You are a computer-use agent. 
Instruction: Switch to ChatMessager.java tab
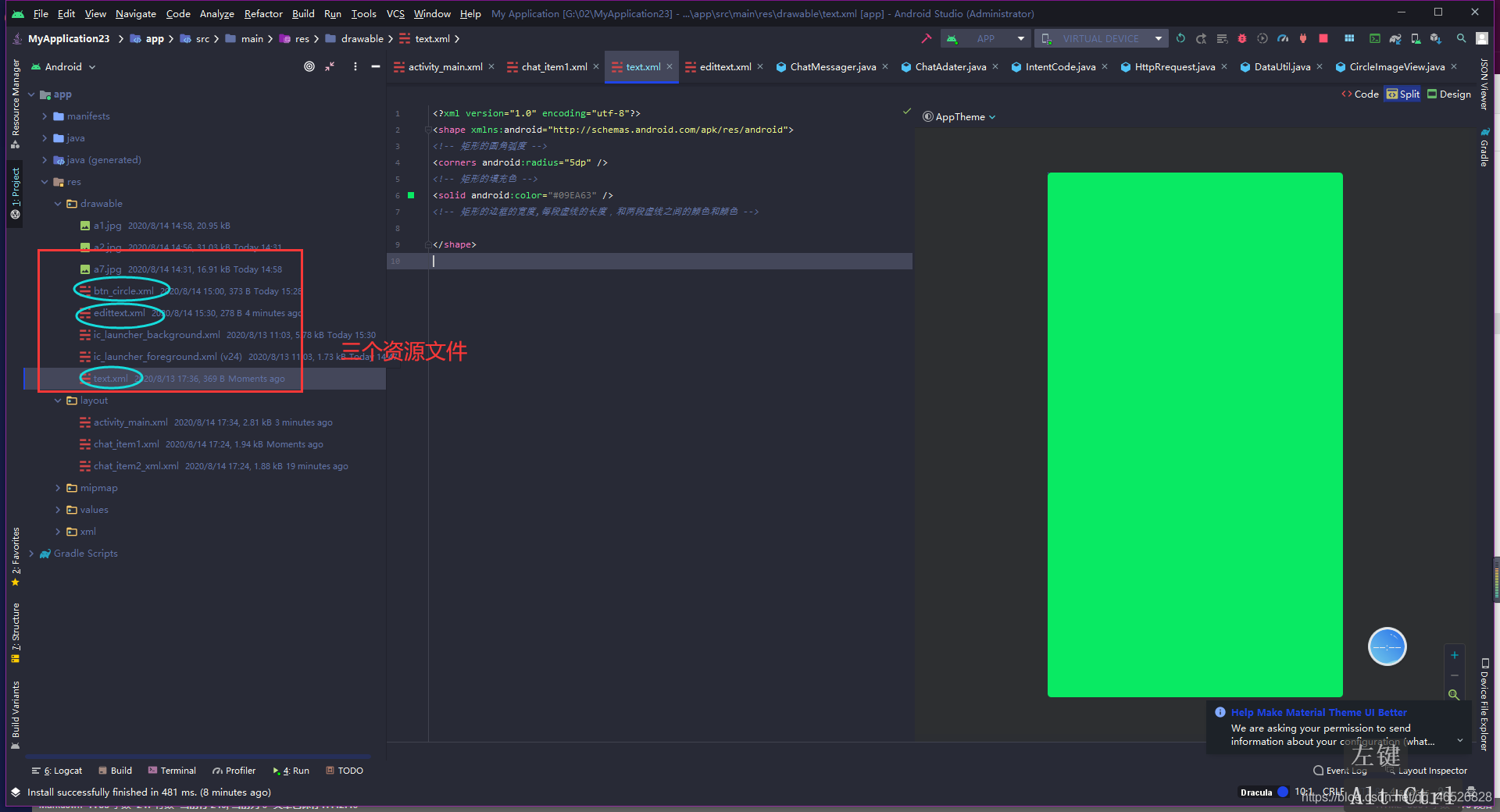click(x=833, y=66)
